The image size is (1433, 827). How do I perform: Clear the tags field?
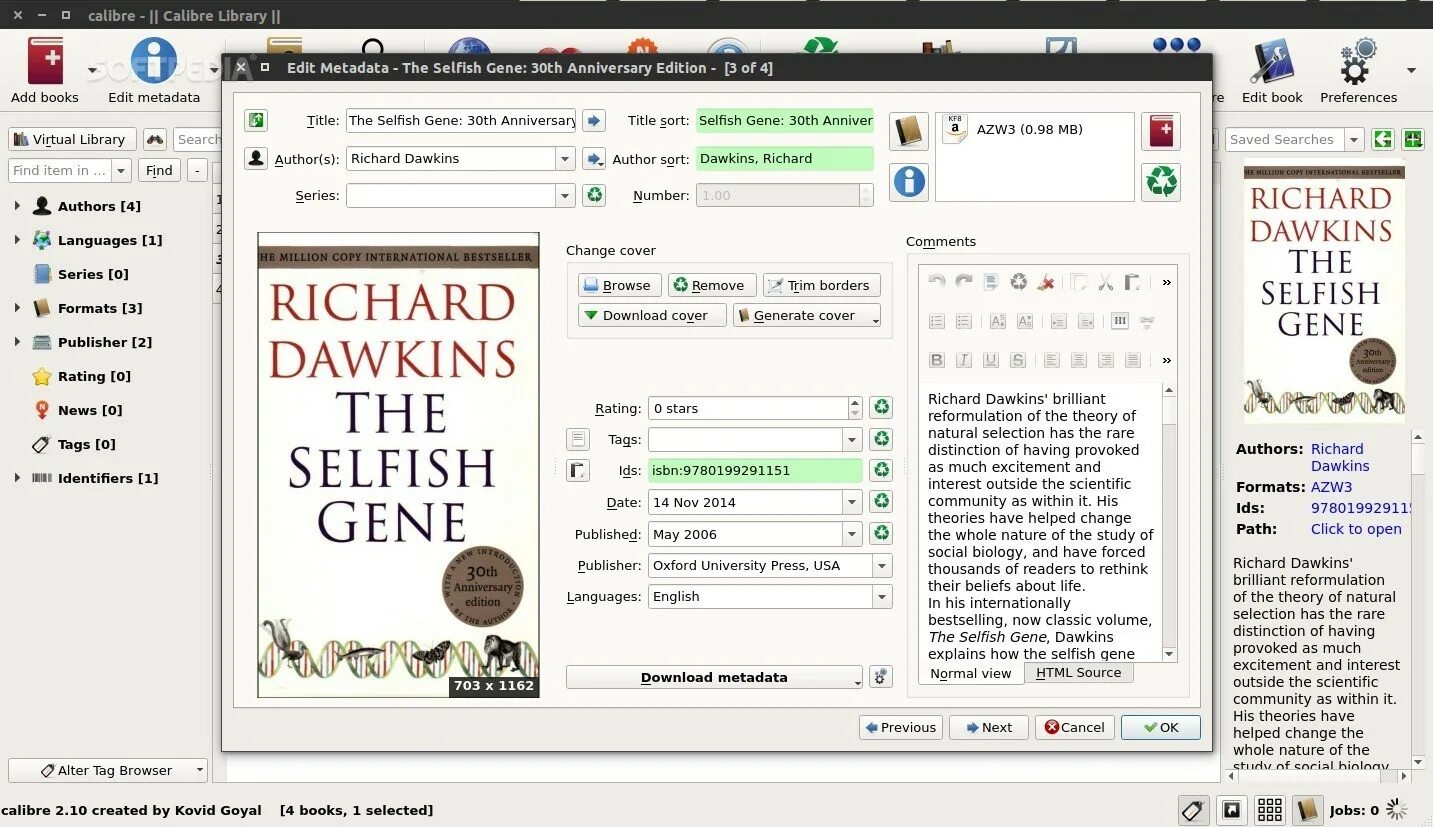(881, 439)
